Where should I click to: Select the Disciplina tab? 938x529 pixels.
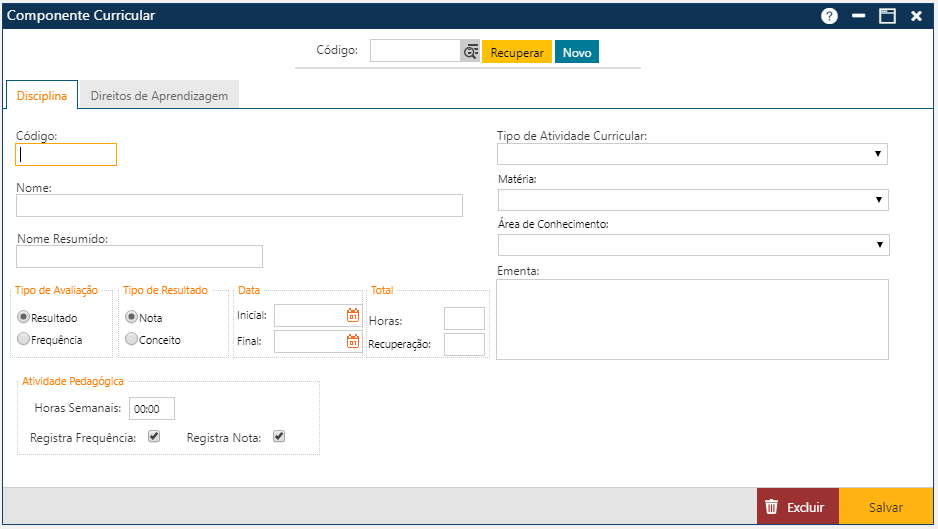click(x=42, y=96)
